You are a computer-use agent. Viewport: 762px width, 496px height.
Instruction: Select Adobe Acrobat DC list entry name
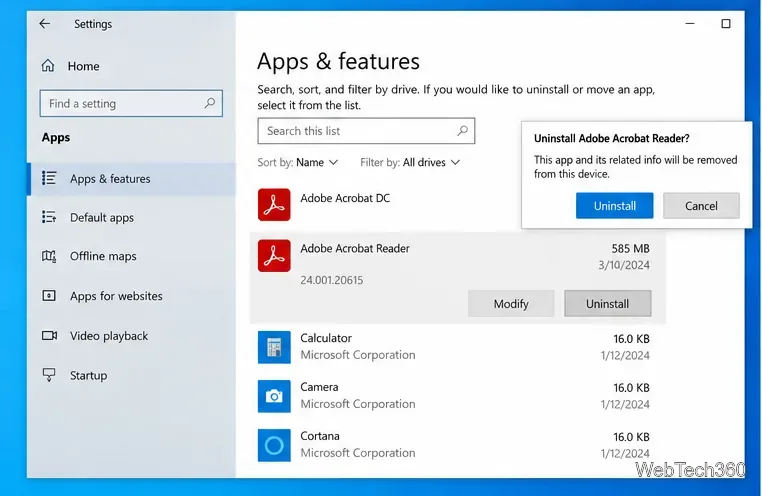tap(345, 198)
